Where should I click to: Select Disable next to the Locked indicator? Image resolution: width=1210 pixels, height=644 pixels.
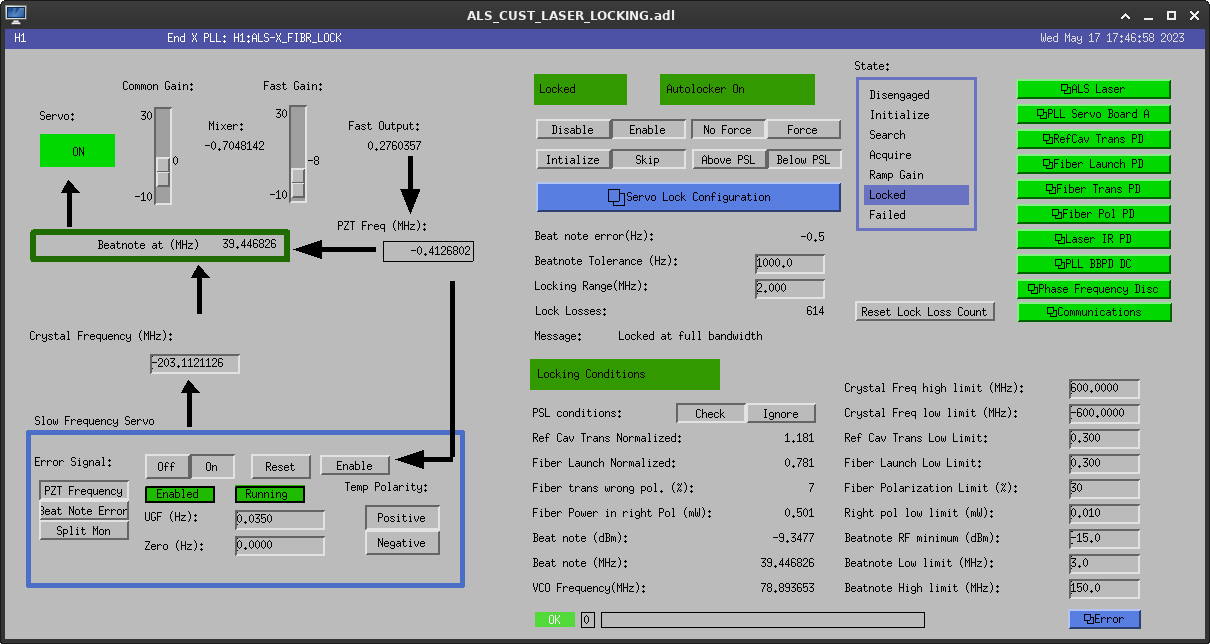pos(573,130)
